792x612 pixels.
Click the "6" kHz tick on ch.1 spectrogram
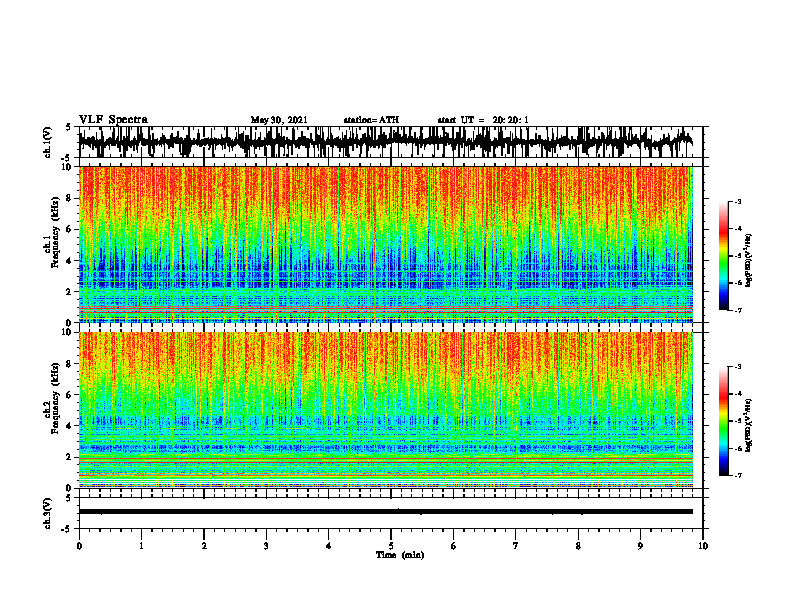click(x=71, y=230)
